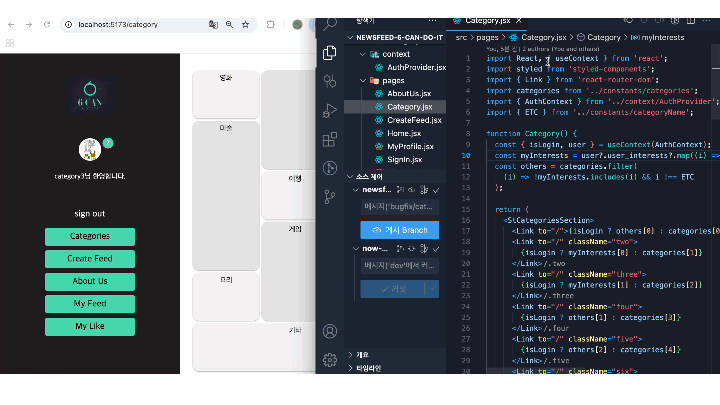The height and width of the screenshot is (405, 720).
Task: Click the 미술 category card
Action: pyautogui.click(x=226, y=196)
